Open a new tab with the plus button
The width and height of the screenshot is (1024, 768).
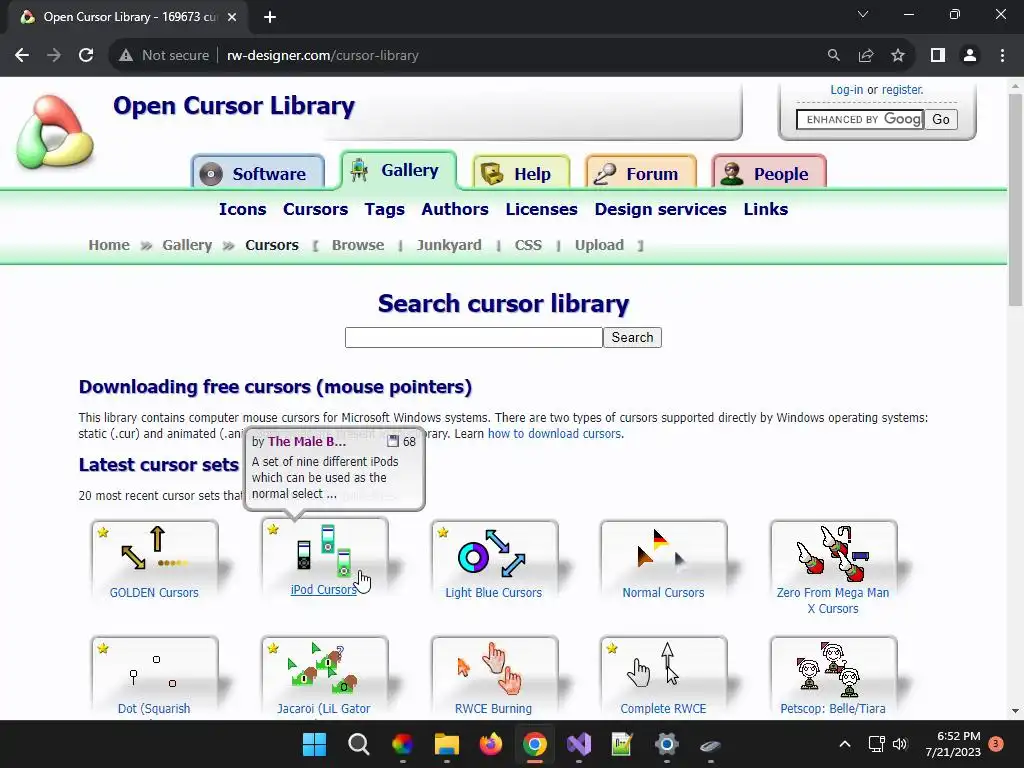coord(270,17)
